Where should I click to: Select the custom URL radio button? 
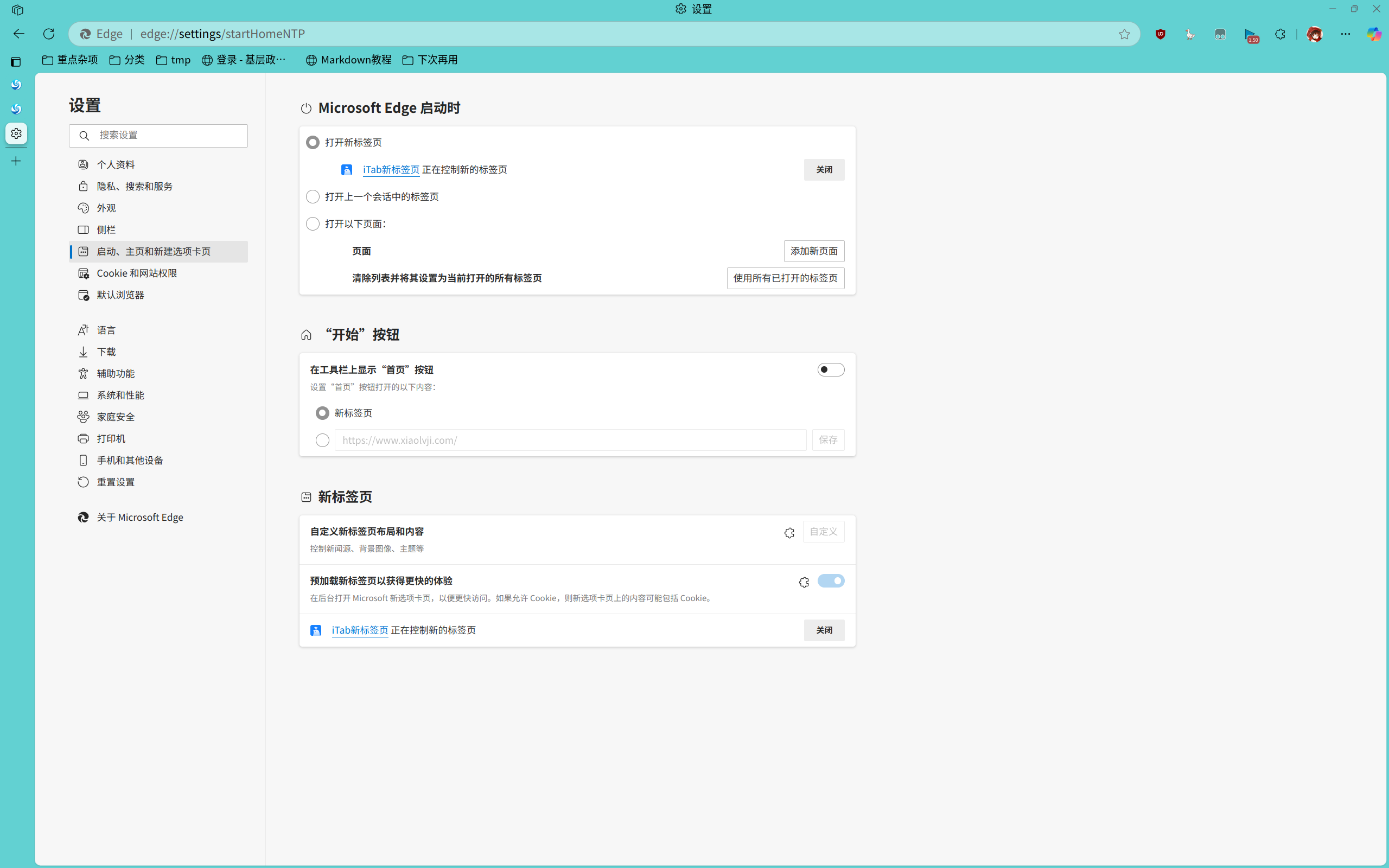pos(322,441)
